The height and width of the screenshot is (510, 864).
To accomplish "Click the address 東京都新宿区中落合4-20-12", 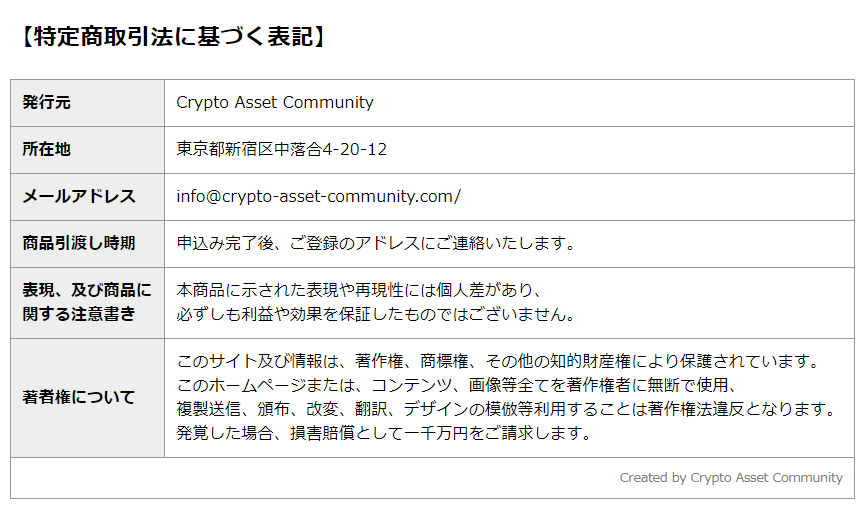I will pos(282,149).
